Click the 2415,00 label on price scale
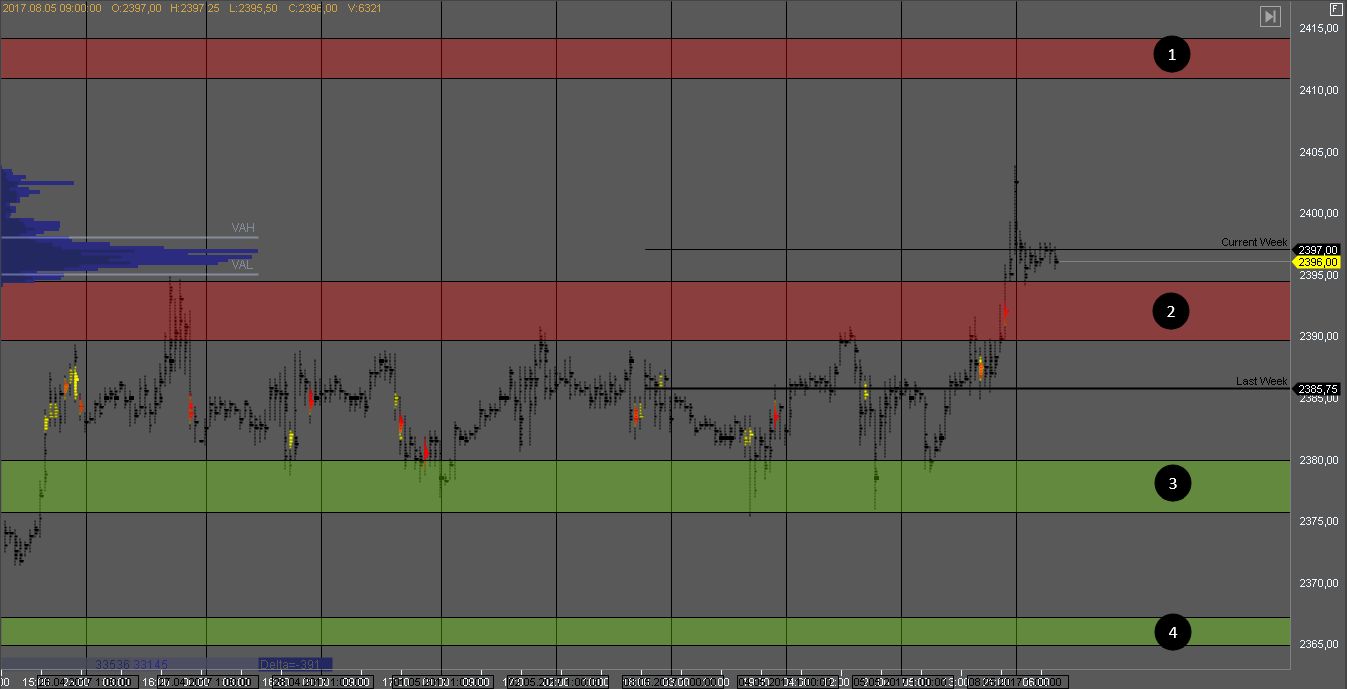1347x689 pixels. coord(1318,29)
